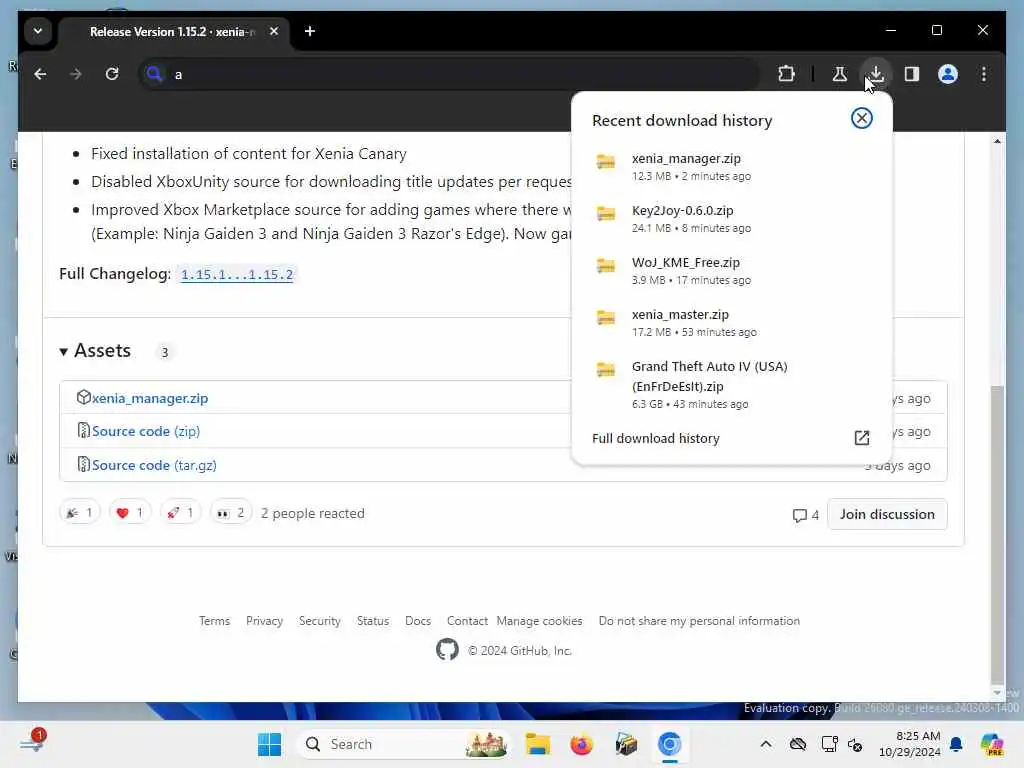Open File Explorer from taskbar
The width and height of the screenshot is (1024, 768).
click(x=537, y=744)
